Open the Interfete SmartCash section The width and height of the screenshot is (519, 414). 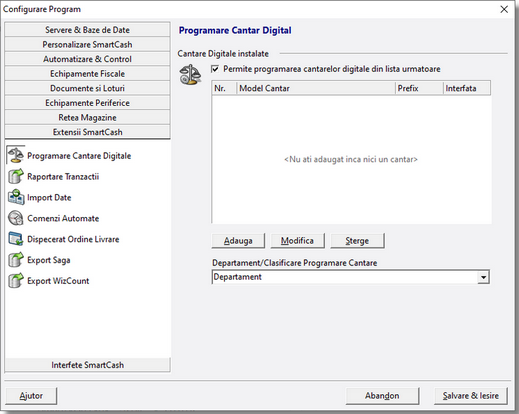[x=87, y=365]
